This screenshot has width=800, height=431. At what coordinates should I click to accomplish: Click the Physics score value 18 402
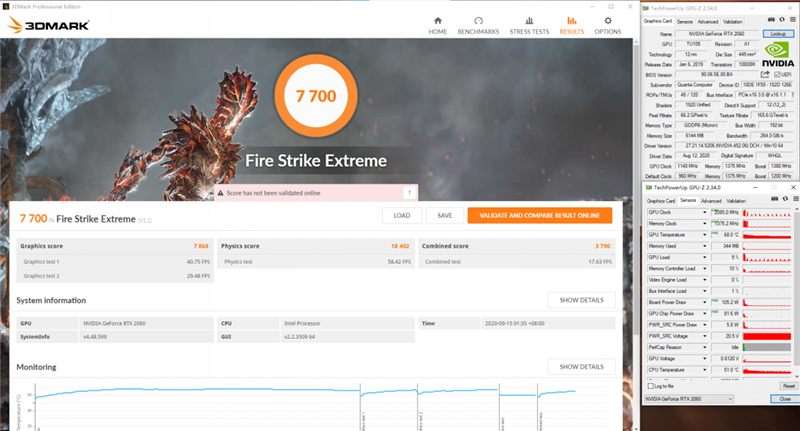(400, 246)
